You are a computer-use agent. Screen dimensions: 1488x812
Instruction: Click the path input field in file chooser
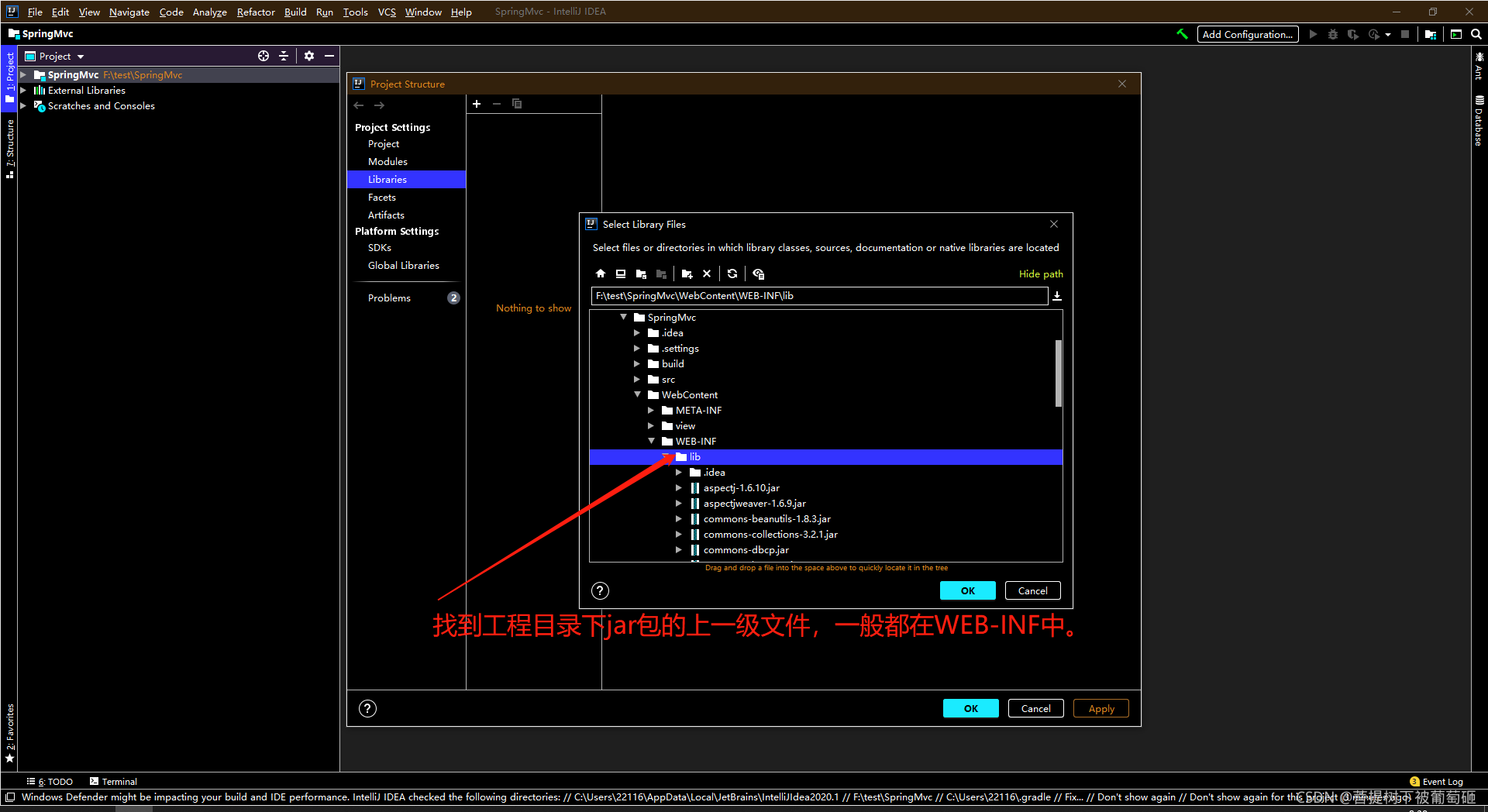pos(819,296)
